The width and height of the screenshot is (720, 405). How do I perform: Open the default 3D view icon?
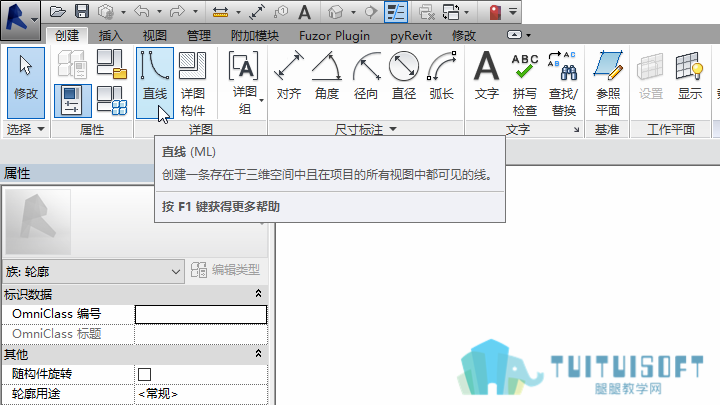pos(336,12)
